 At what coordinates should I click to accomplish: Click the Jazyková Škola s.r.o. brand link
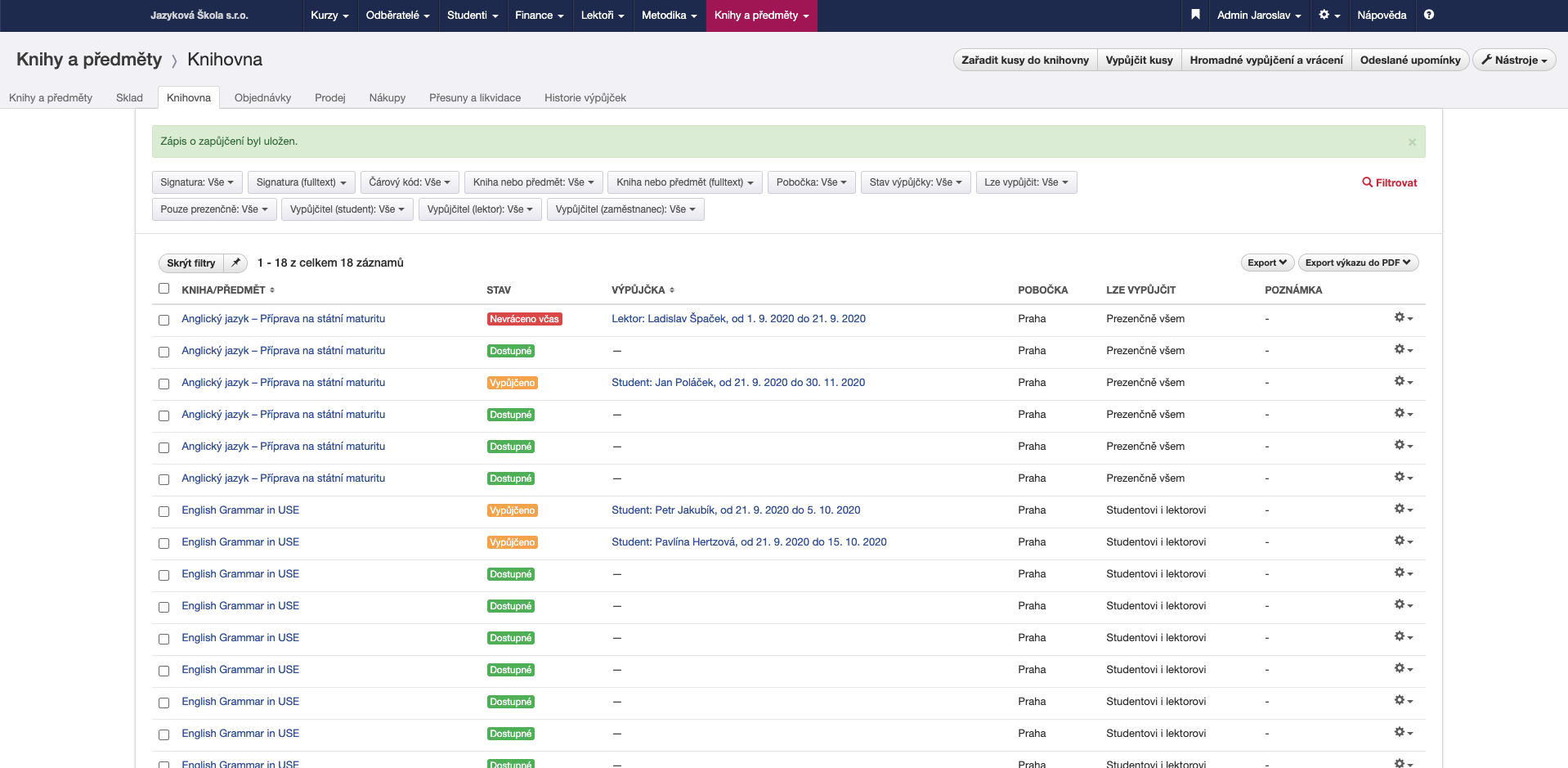tap(199, 15)
